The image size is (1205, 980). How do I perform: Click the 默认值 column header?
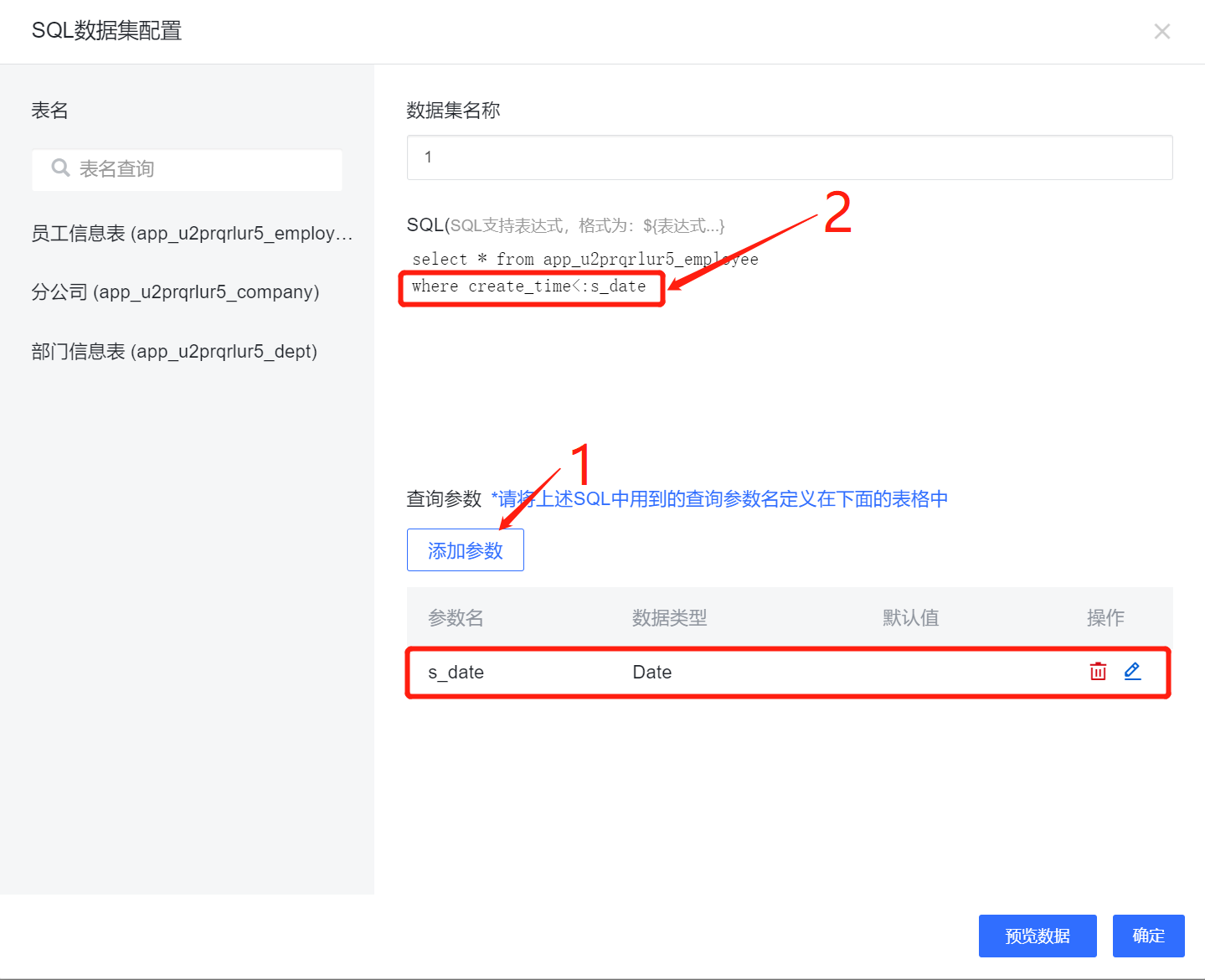pyautogui.click(x=910, y=618)
